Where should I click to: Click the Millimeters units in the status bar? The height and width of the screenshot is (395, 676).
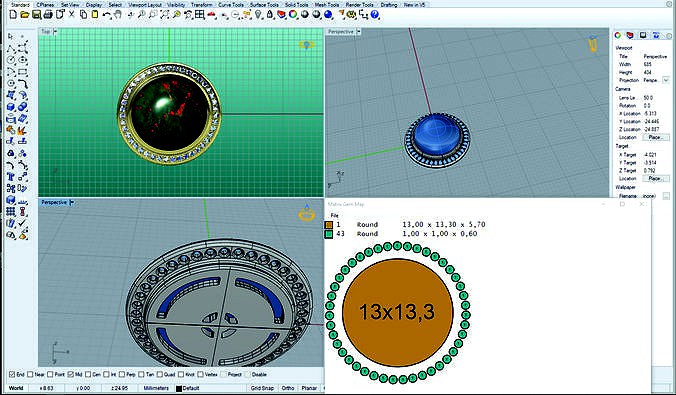[x=156, y=388]
